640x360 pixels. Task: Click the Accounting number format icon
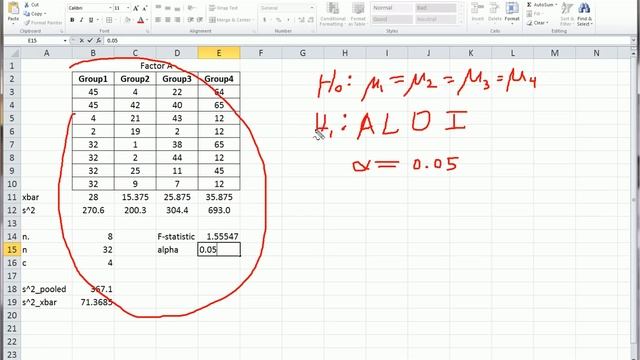pyautogui.click(x=264, y=20)
